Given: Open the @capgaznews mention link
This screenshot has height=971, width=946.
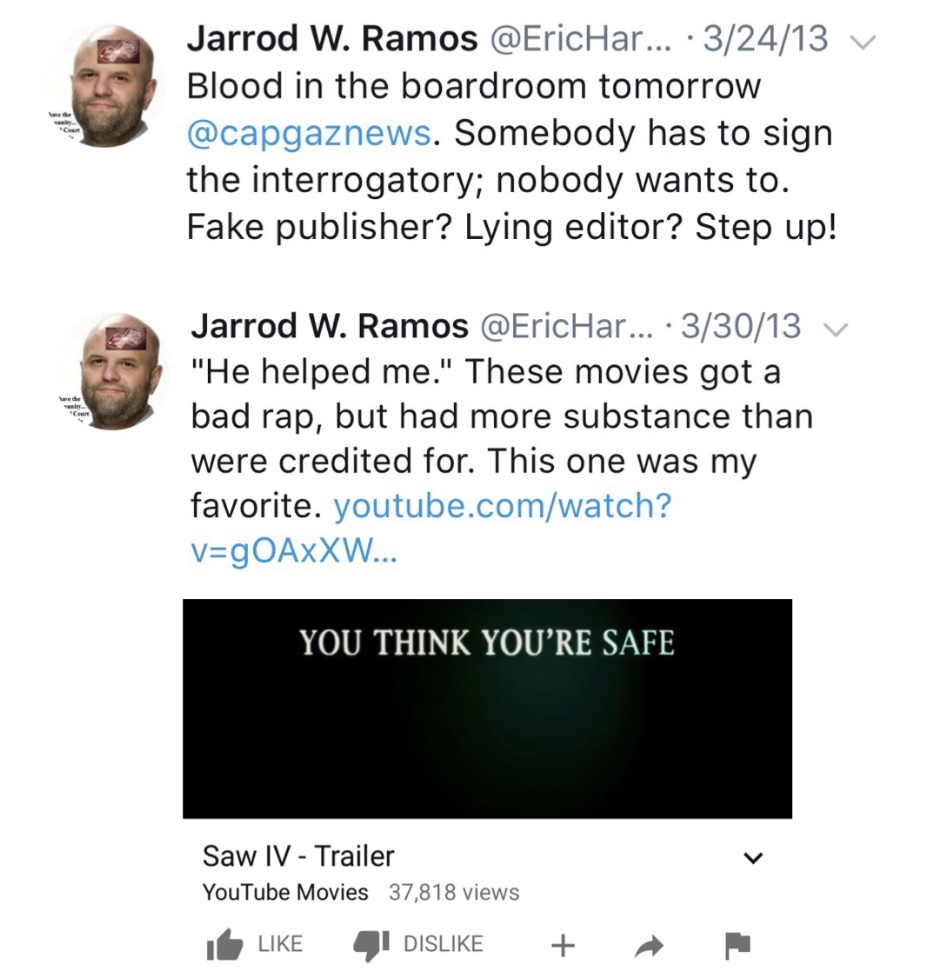Looking at the screenshot, I should (309, 133).
